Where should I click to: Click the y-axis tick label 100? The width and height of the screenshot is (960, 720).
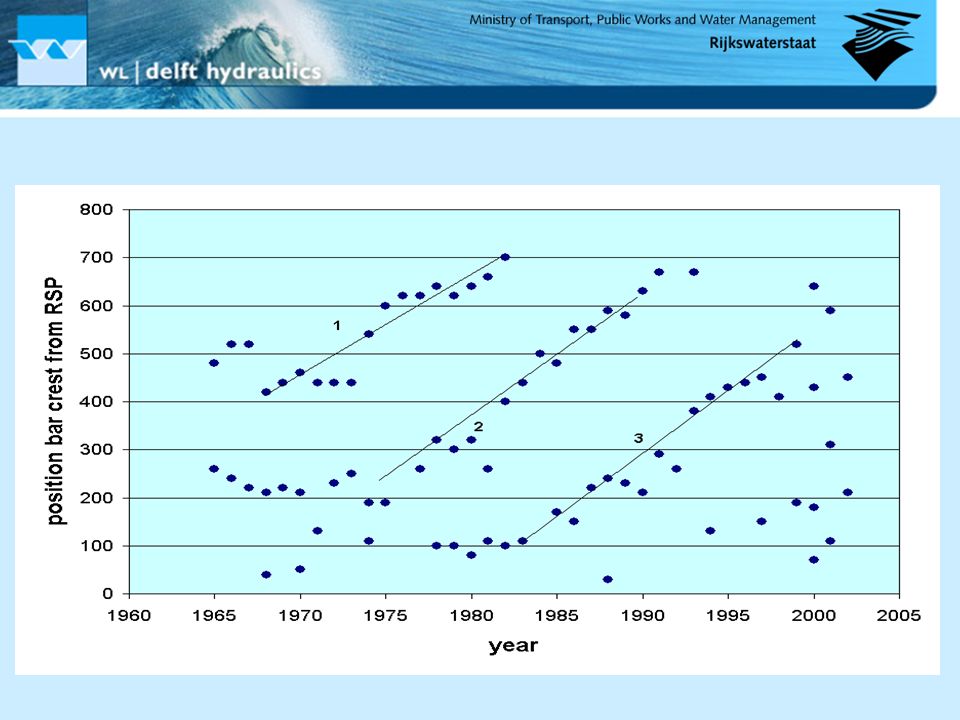pyautogui.click(x=96, y=546)
